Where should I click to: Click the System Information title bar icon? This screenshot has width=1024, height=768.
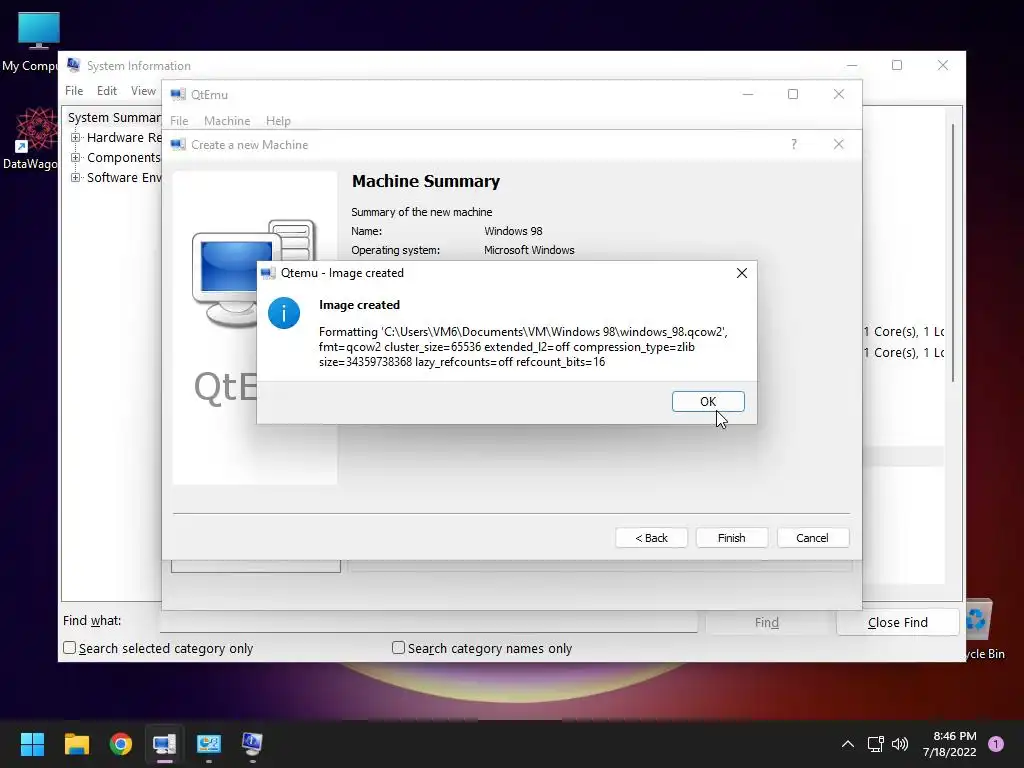[x=74, y=65]
